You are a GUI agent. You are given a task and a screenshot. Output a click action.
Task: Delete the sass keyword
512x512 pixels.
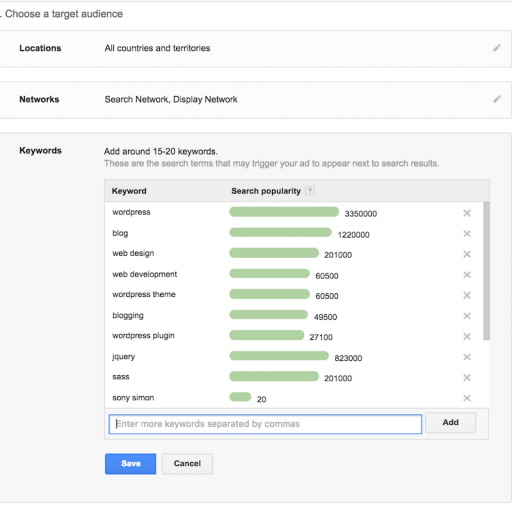[467, 378]
